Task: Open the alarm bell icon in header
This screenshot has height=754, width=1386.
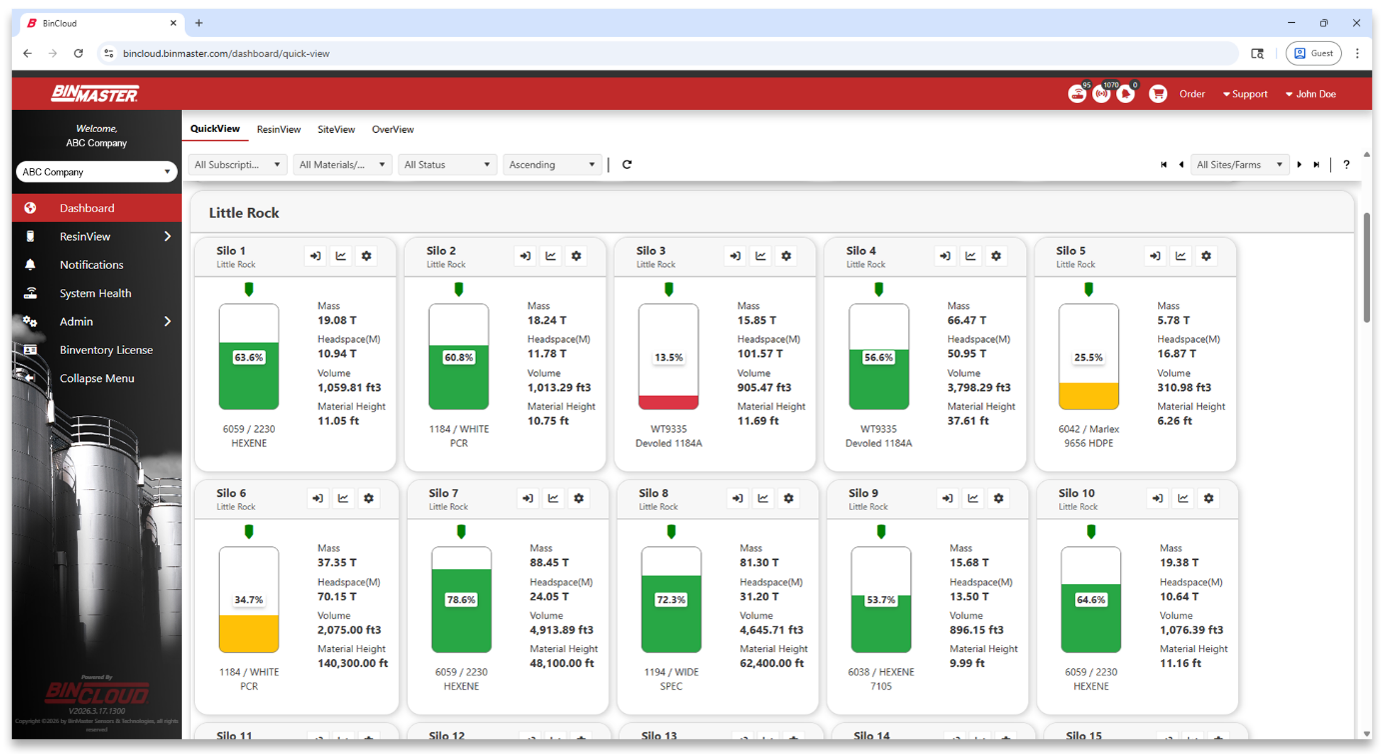Action: [x=1126, y=94]
